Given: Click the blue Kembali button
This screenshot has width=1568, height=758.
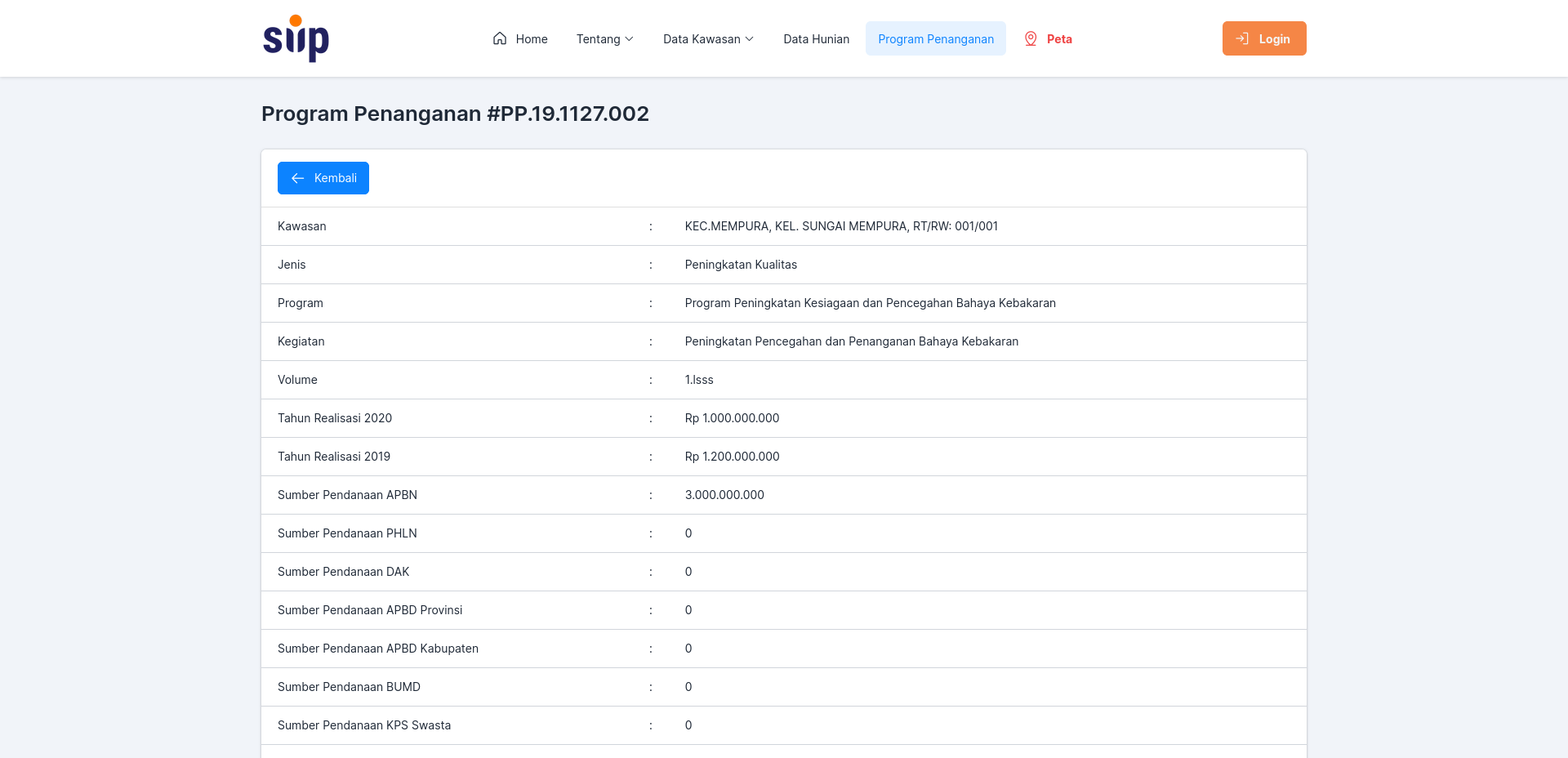Looking at the screenshot, I should click(323, 178).
